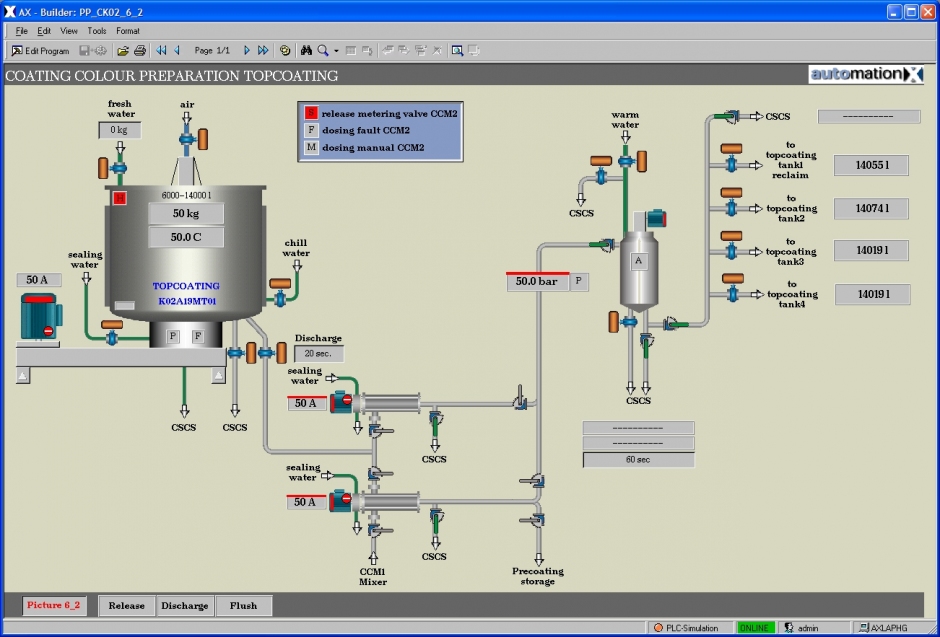Click the Edit Program toolbar button
The height and width of the screenshot is (637, 940).
coord(41,51)
